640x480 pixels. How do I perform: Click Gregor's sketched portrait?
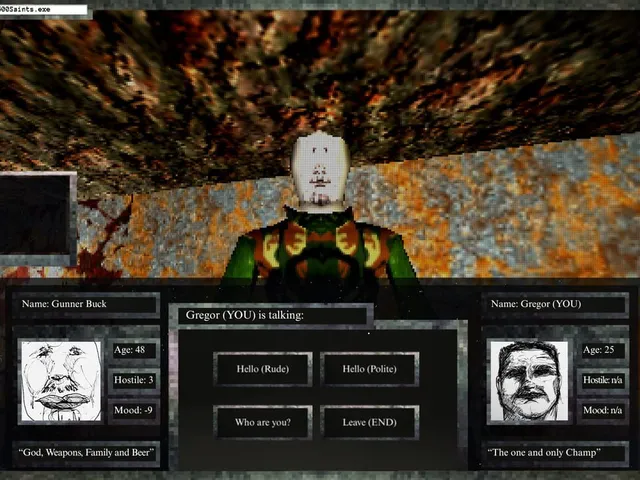point(529,381)
